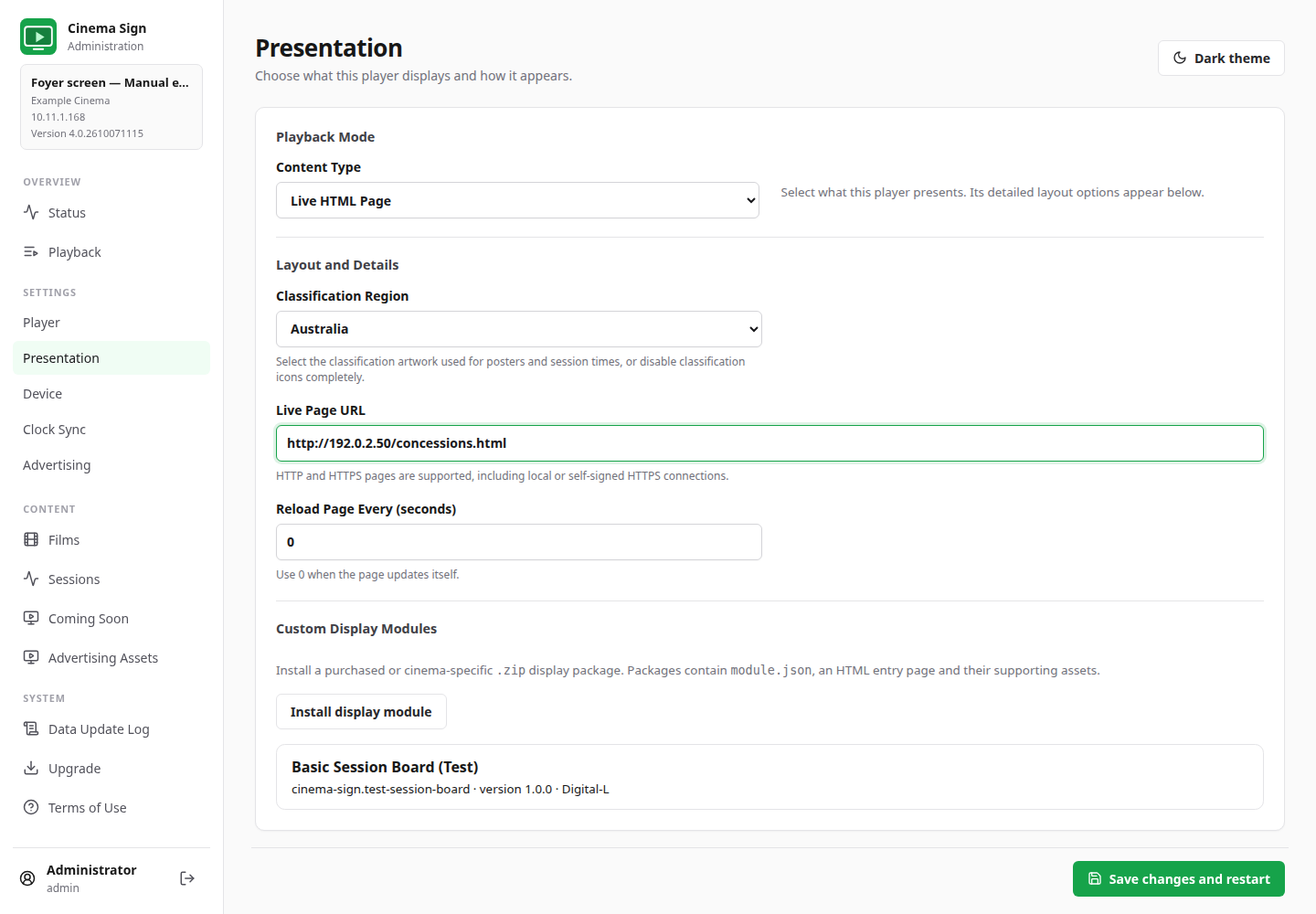Click the Films filmstrip icon
The image size is (1316, 914).
click(x=31, y=539)
